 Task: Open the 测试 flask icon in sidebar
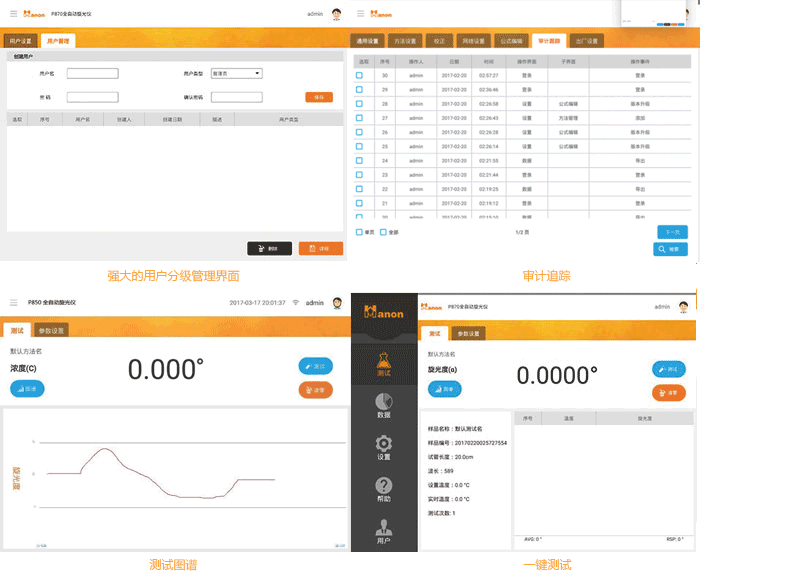pyautogui.click(x=384, y=362)
